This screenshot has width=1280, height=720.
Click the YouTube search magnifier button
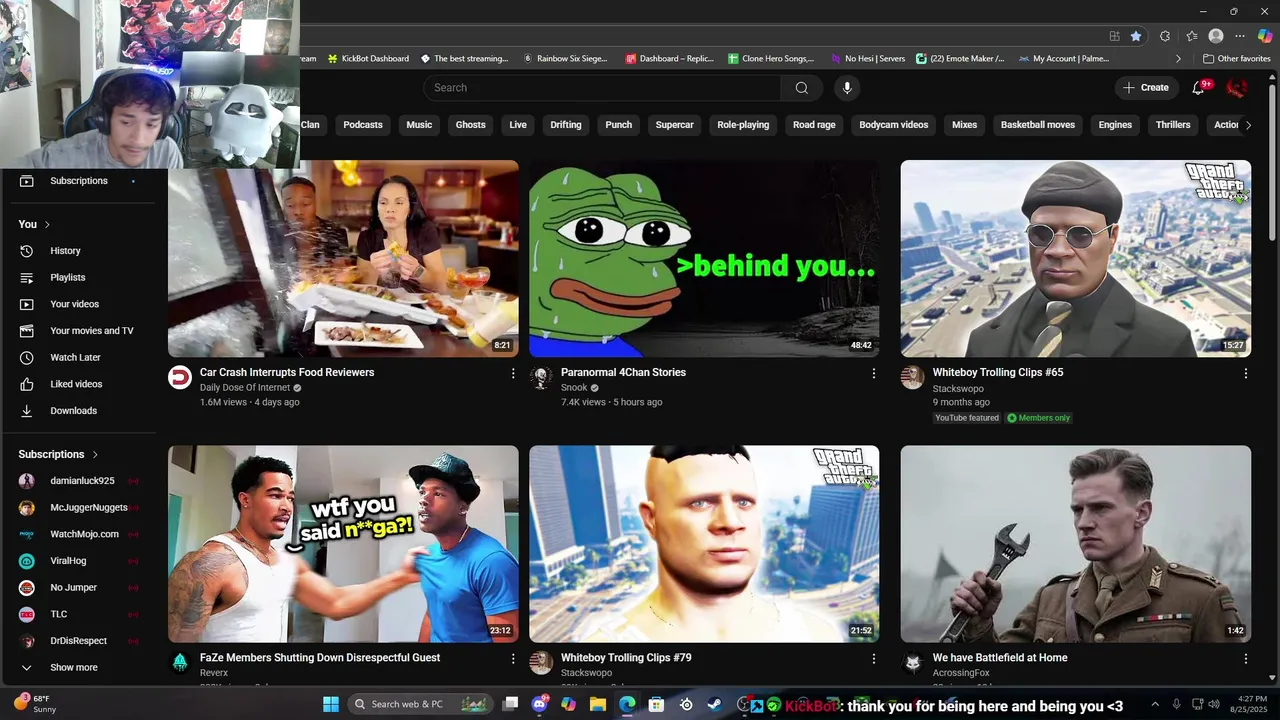pos(801,88)
